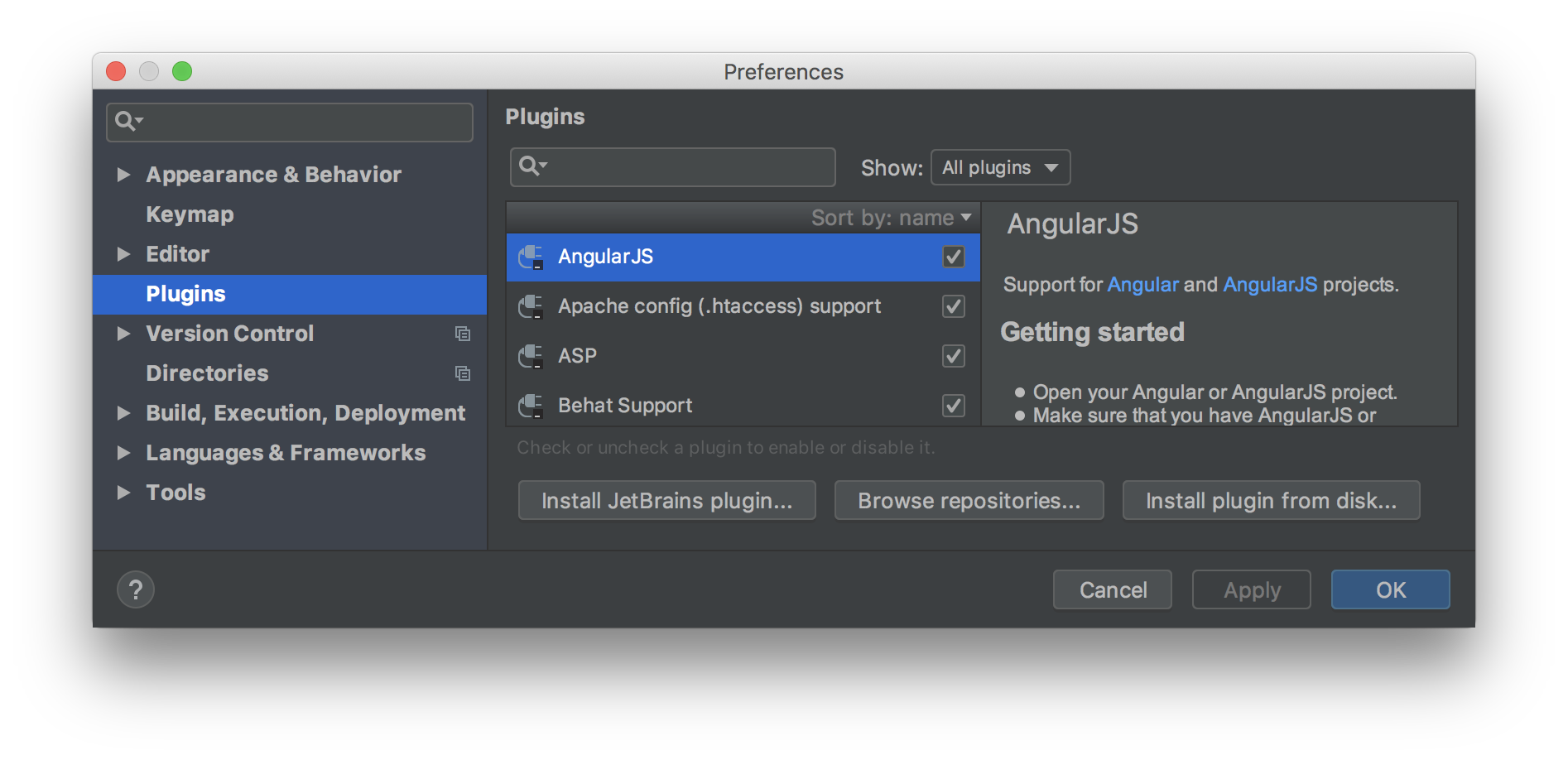
Task: Open Version Control settings
Action: tap(229, 334)
